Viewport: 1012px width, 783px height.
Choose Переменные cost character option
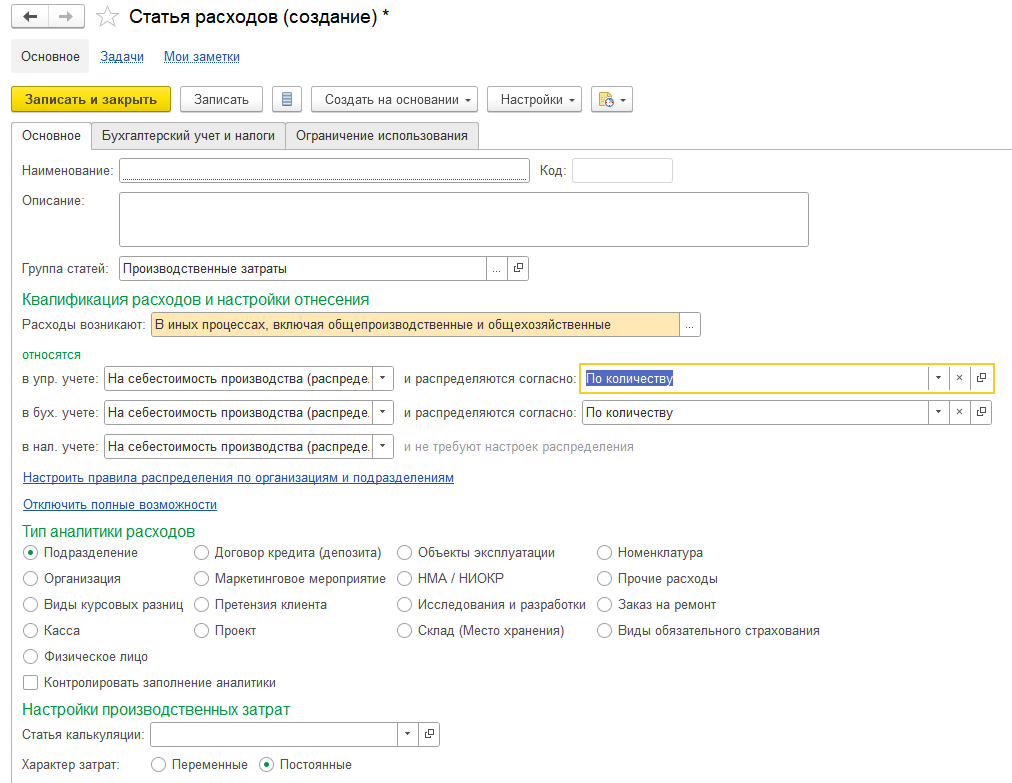click(x=159, y=765)
